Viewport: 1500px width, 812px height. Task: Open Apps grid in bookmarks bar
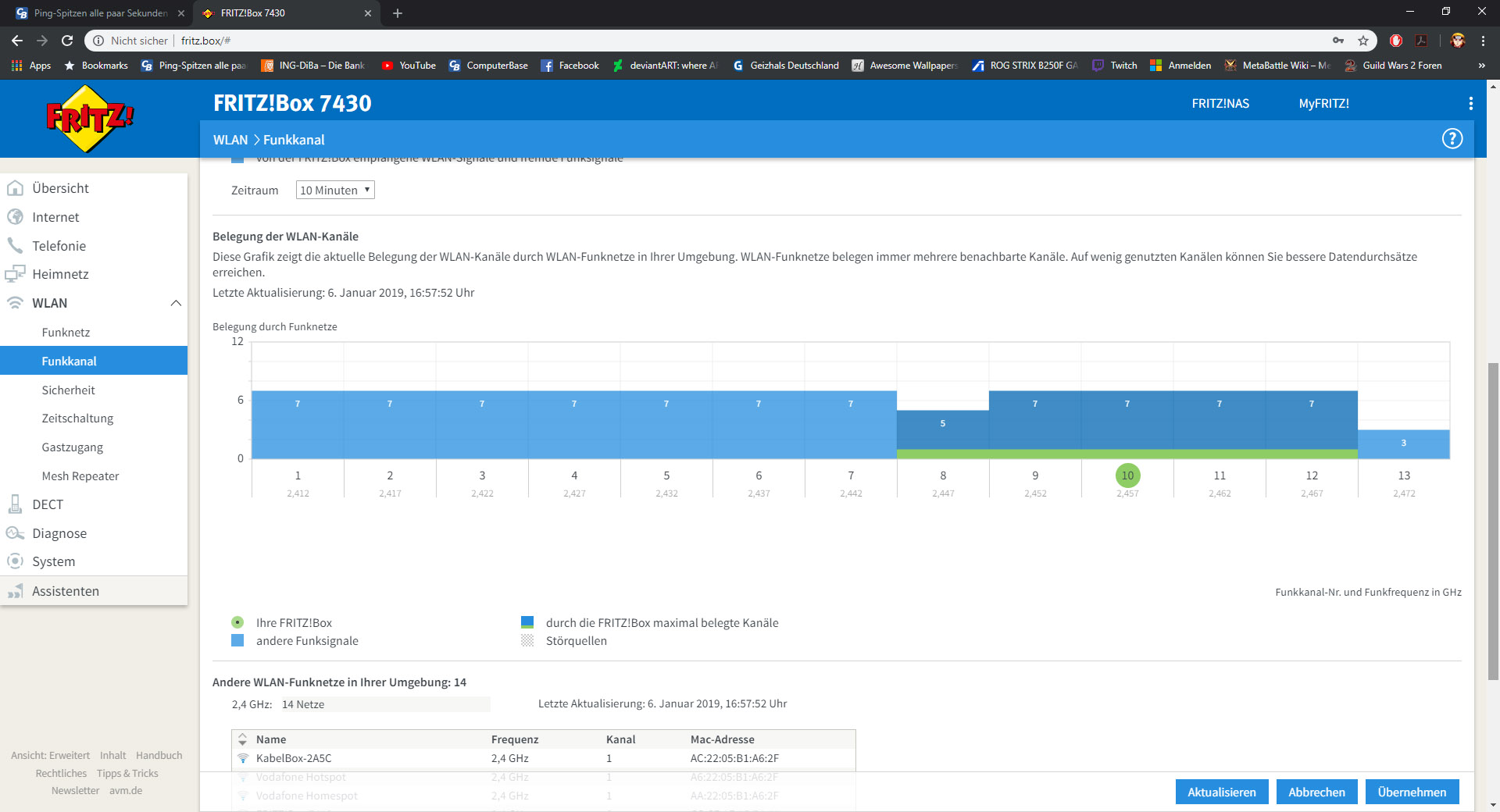[31, 66]
